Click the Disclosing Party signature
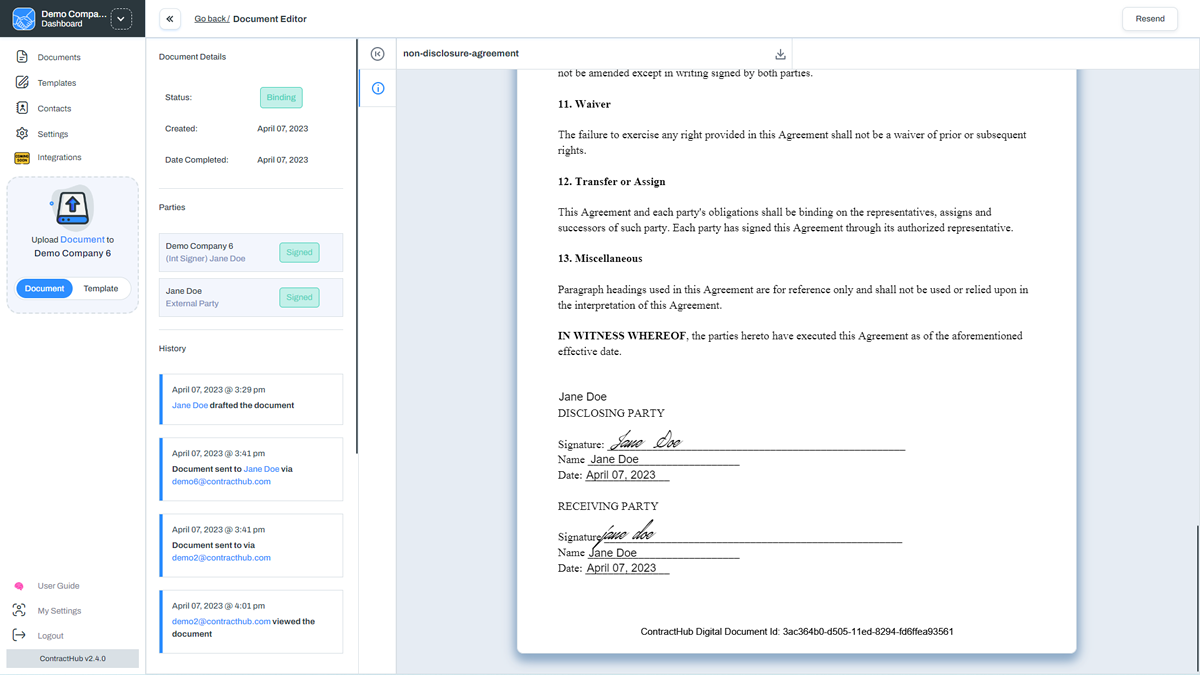This screenshot has width=1200, height=675. [646, 440]
